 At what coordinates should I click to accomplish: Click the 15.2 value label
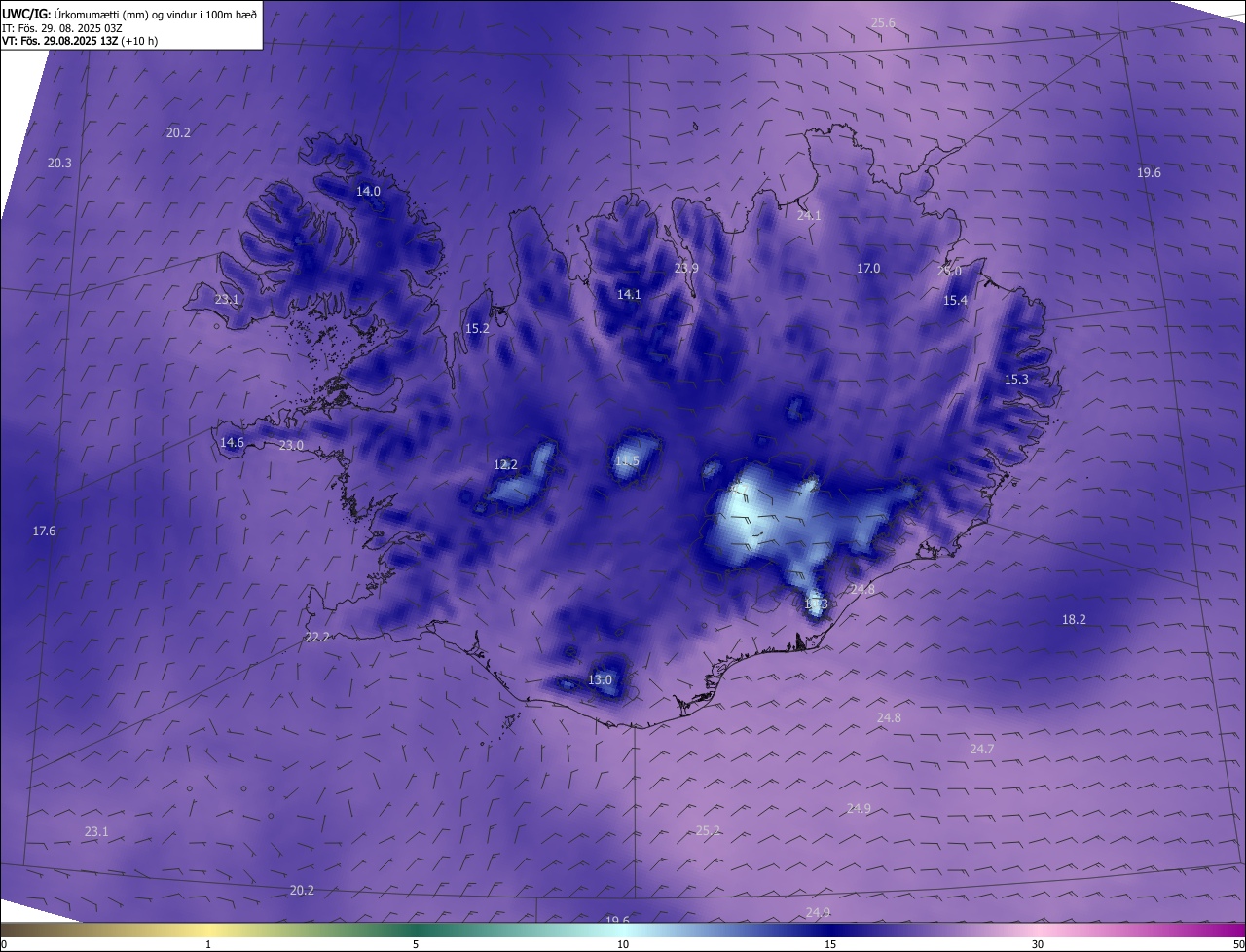point(477,328)
